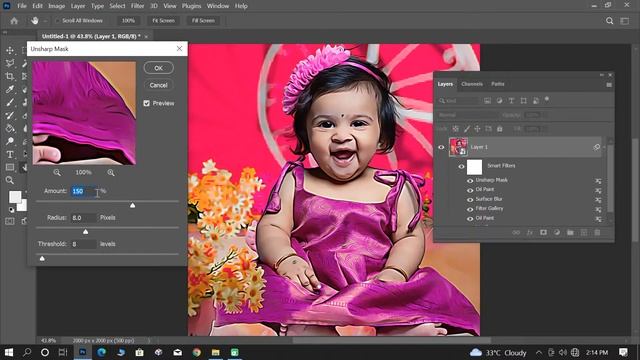Screen dimensions: 640x360
Task: Open the workspace switcher dropdown
Action: (x=625, y=20)
